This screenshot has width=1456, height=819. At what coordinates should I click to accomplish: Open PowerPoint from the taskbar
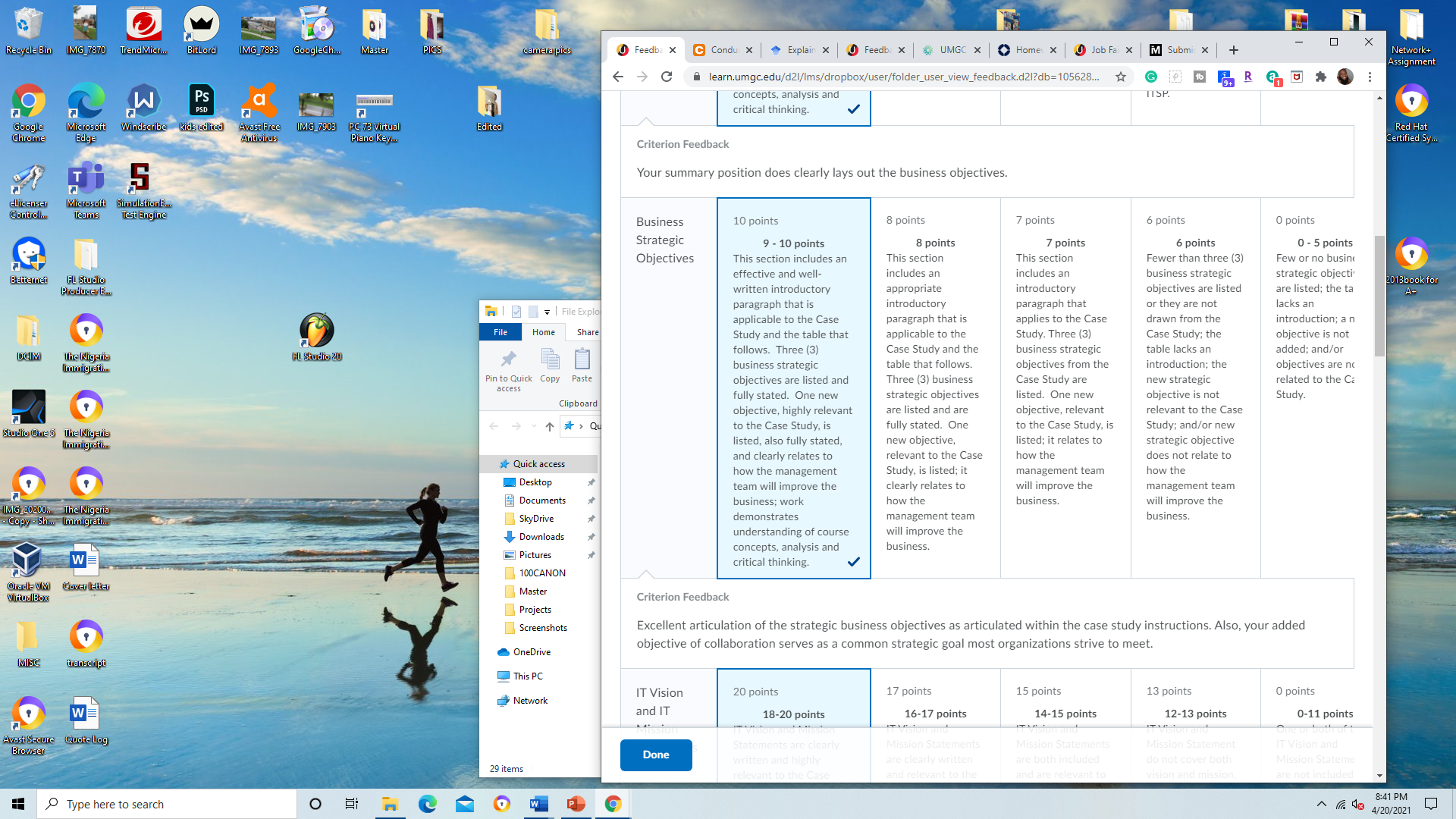tap(576, 804)
